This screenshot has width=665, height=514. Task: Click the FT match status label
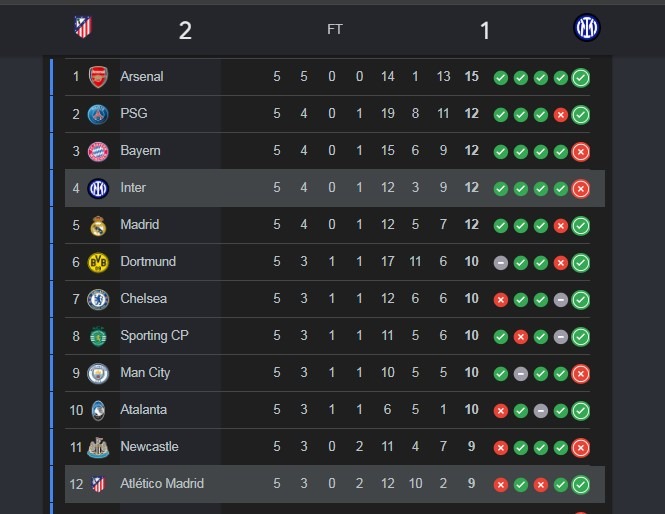pyautogui.click(x=335, y=30)
